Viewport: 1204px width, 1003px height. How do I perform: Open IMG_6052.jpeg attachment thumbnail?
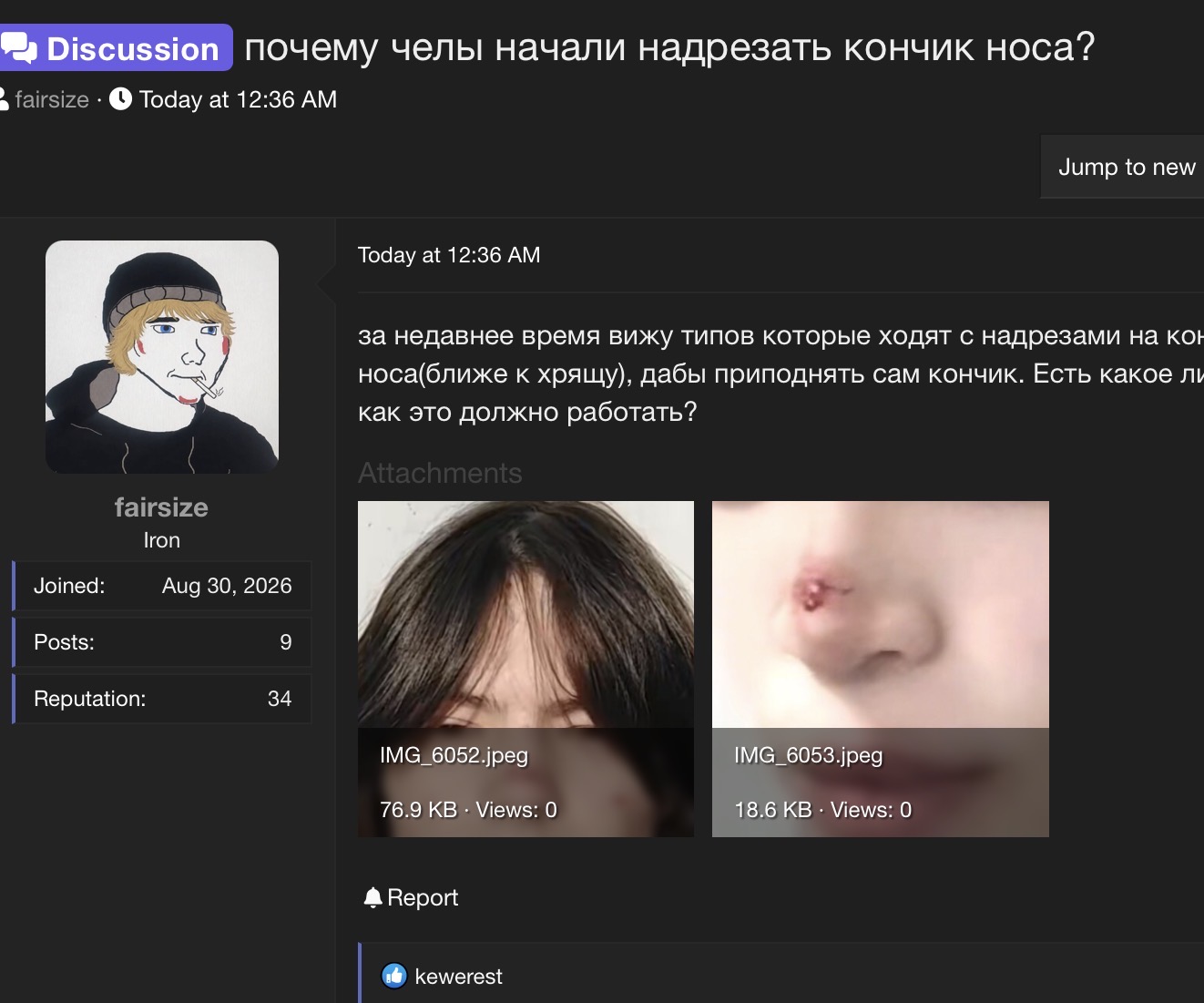click(525, 669)
